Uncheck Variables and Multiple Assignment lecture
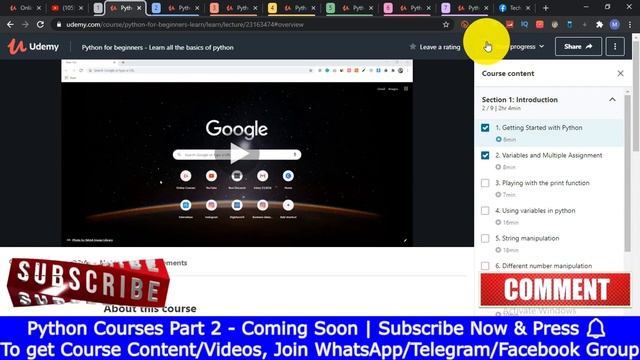 coord(485,156)
